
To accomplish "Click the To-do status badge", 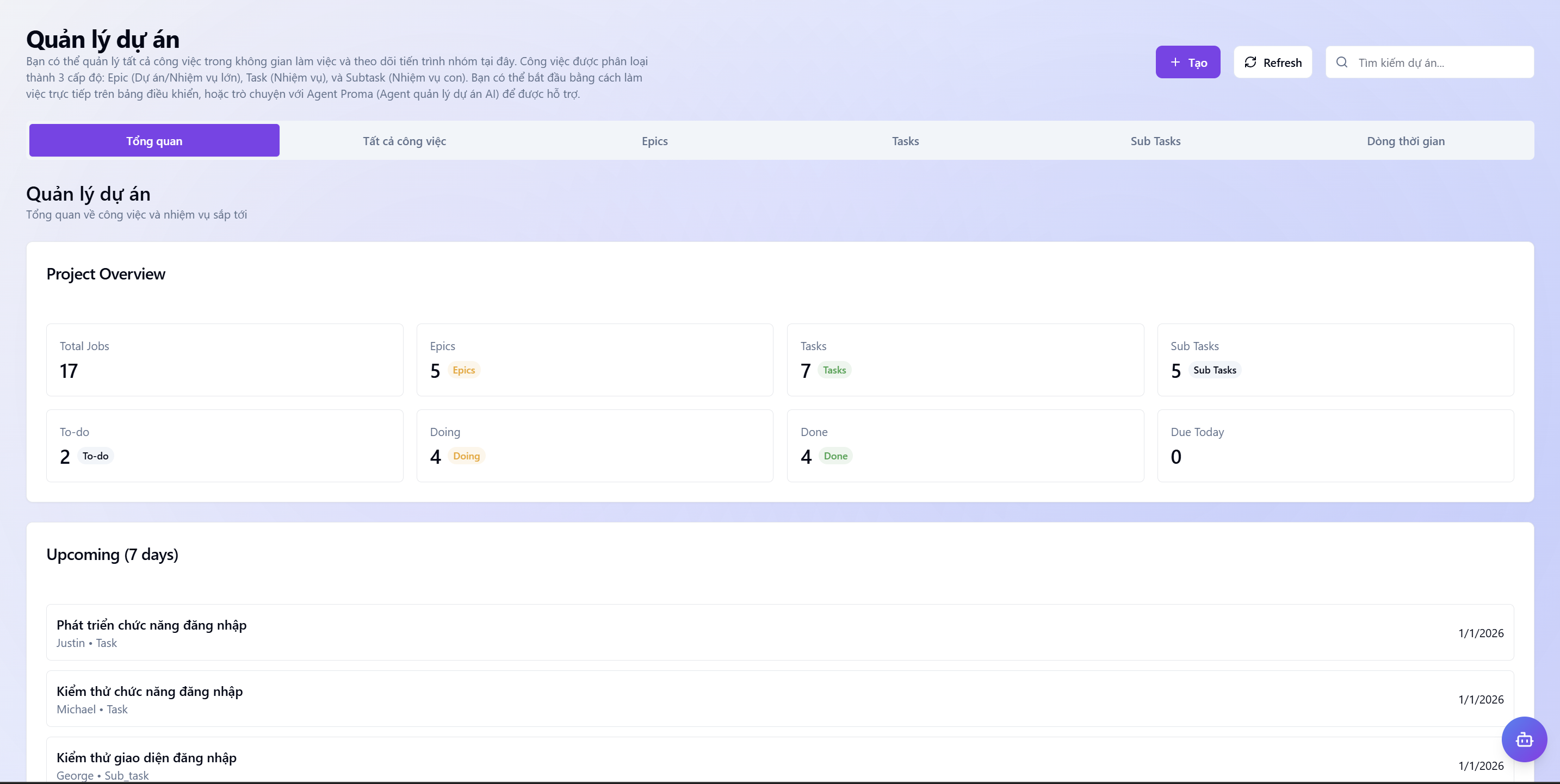I will (95, 456).
